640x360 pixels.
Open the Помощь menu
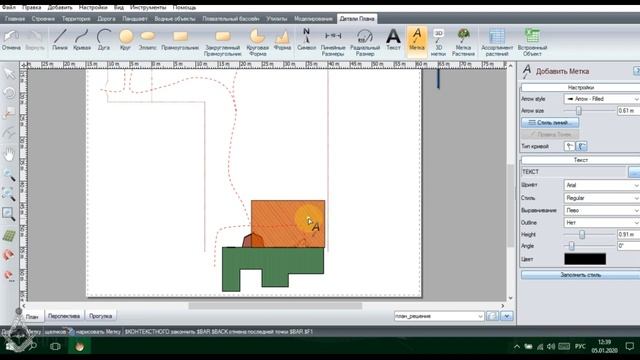coord(184,7)
